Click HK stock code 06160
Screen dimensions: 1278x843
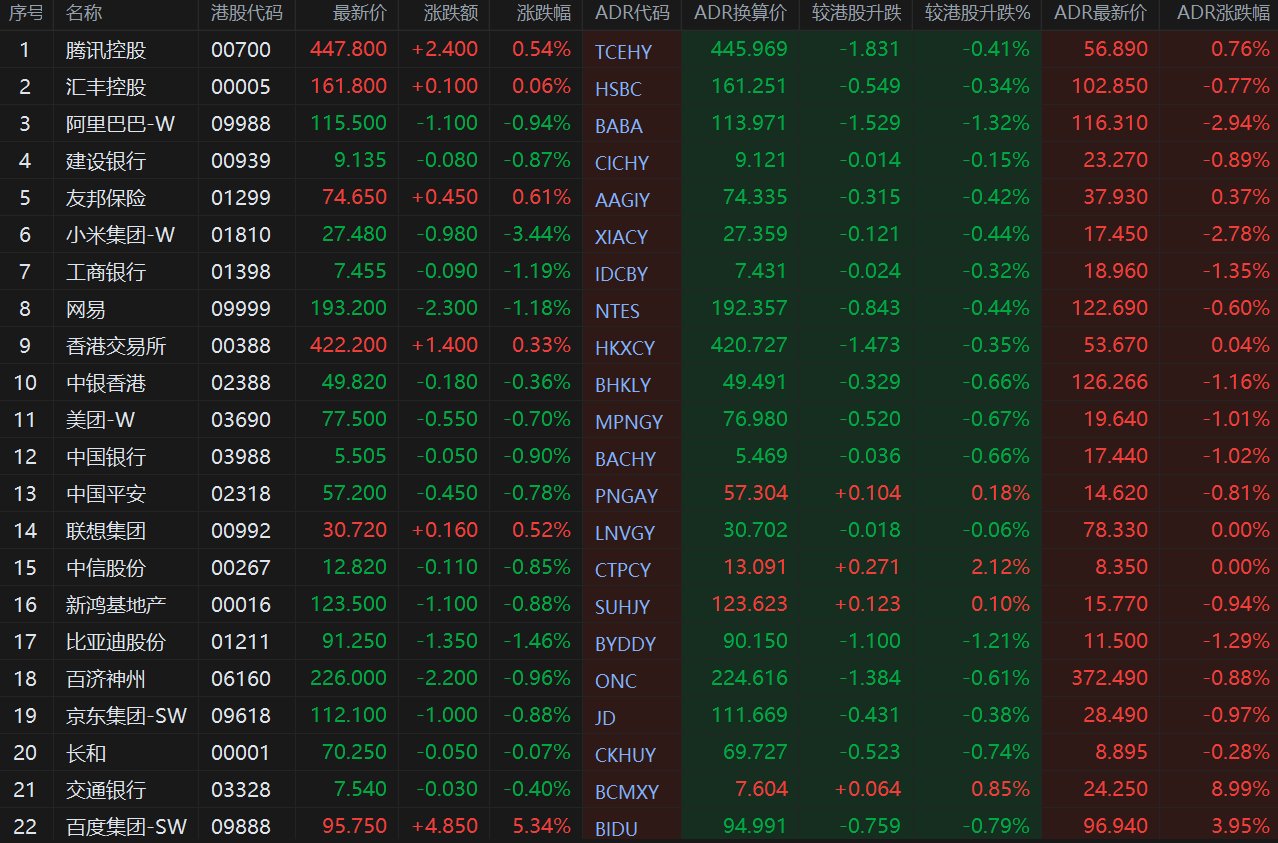click(241, 679)
